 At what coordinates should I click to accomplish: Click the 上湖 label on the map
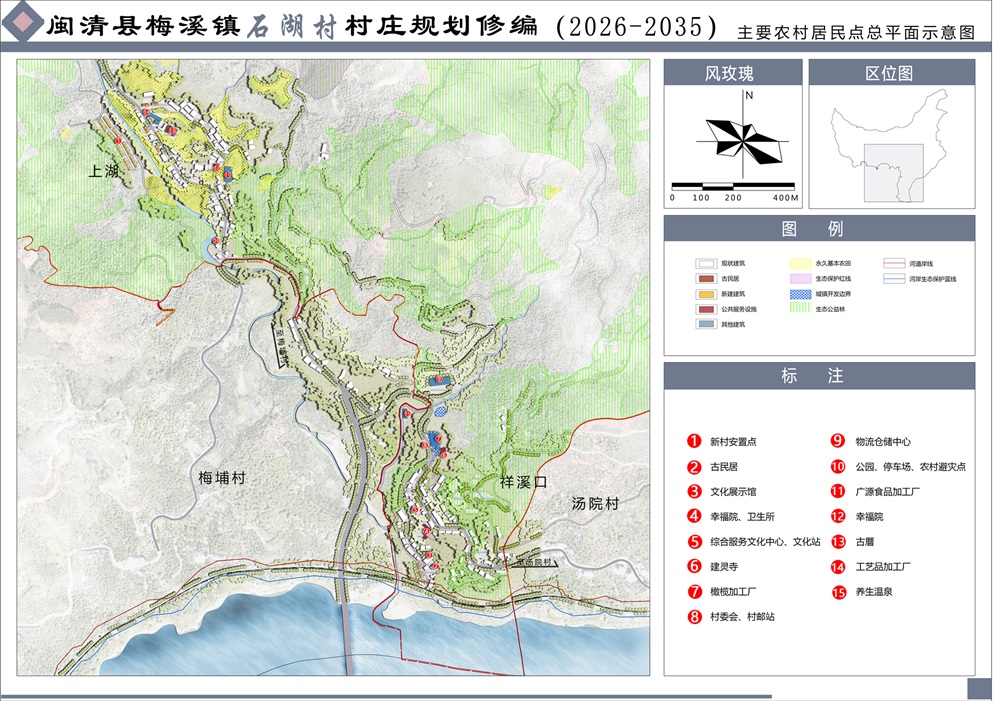[104, 171]
